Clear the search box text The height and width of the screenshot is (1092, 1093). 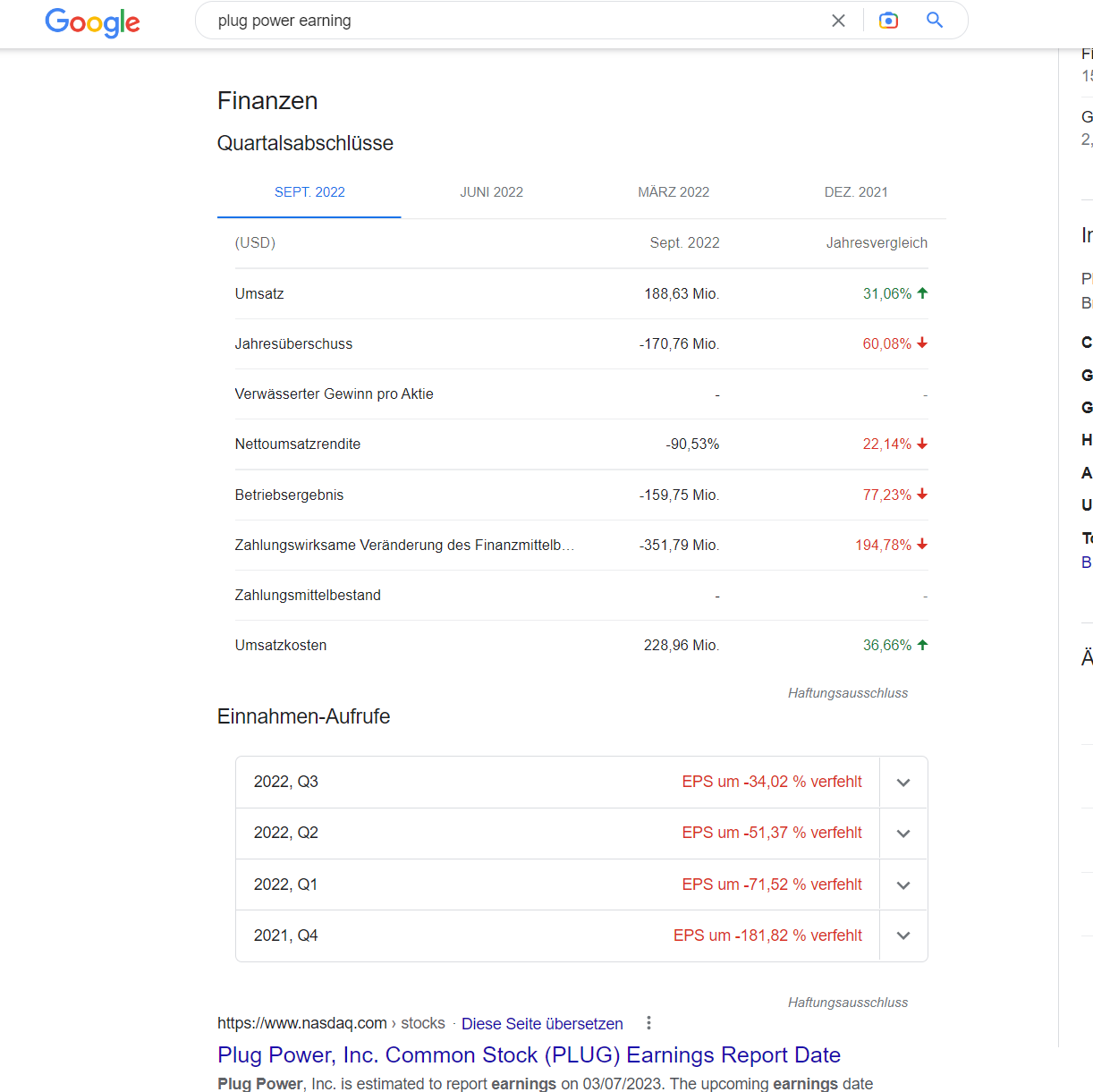[x=838, y=21]
